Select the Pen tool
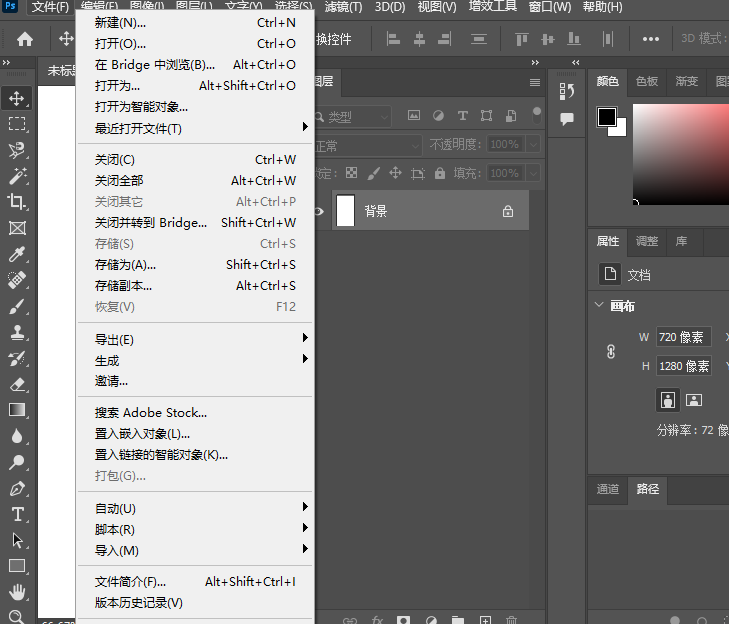The image size is (729, 624). 17,488
